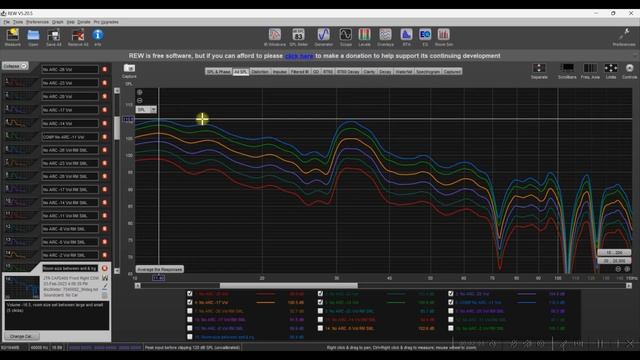Check trace 7 No ARC -26 Vol RM SML

[189, 311]
